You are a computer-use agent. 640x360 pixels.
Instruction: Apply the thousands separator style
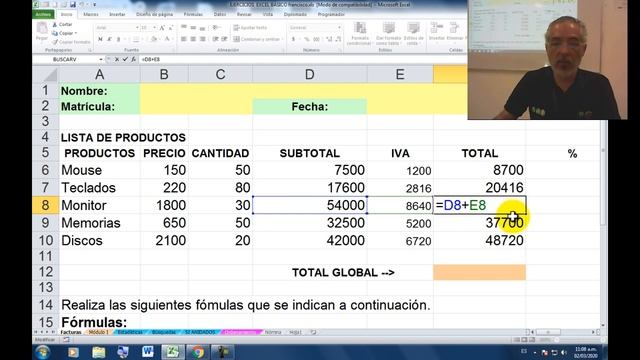(x=316, y=39)
